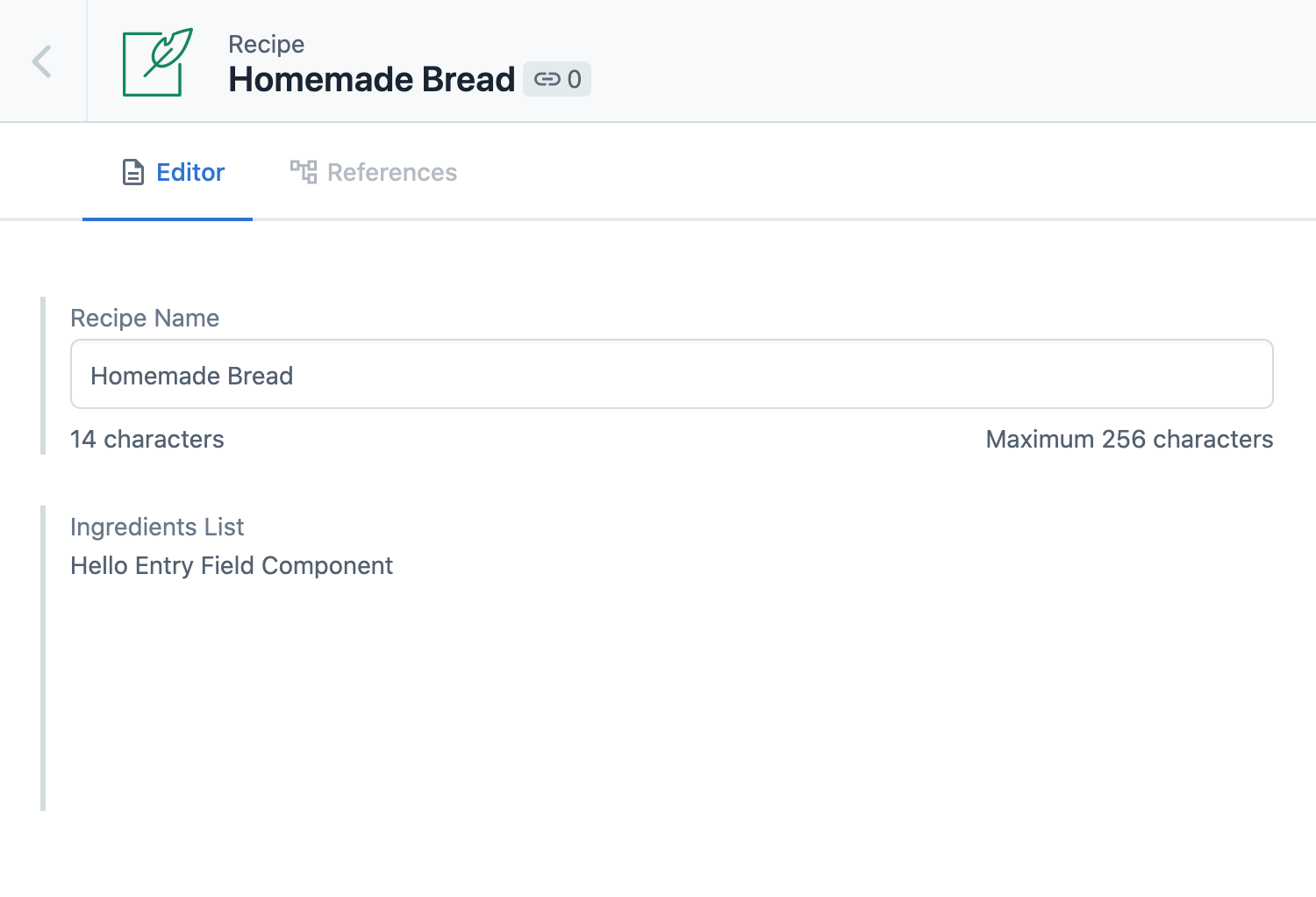Click the tree icon on References tab
1316x897 pixels.
point(304,172)
